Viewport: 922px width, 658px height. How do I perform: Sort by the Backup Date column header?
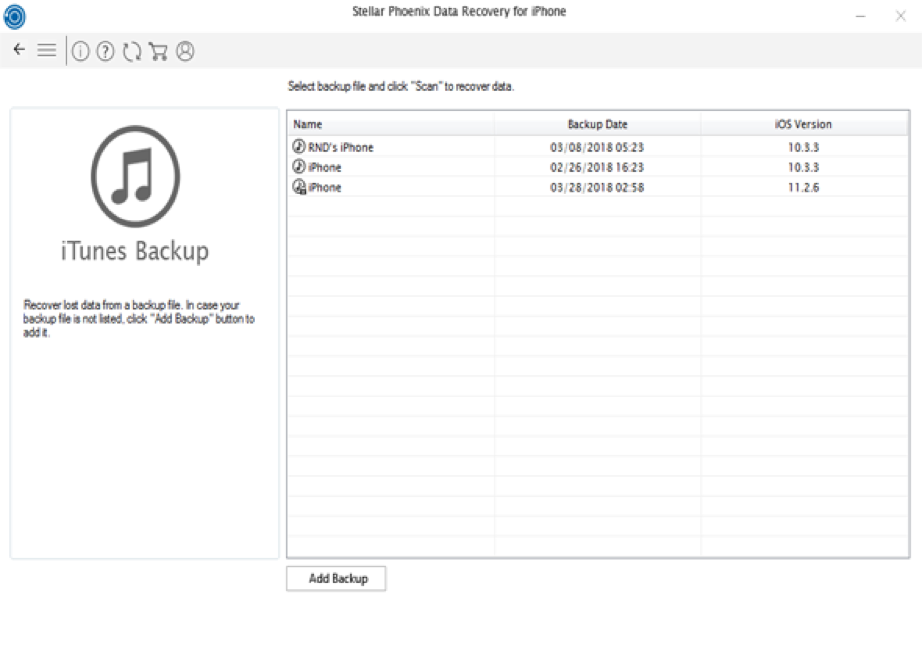coord(597,124)
